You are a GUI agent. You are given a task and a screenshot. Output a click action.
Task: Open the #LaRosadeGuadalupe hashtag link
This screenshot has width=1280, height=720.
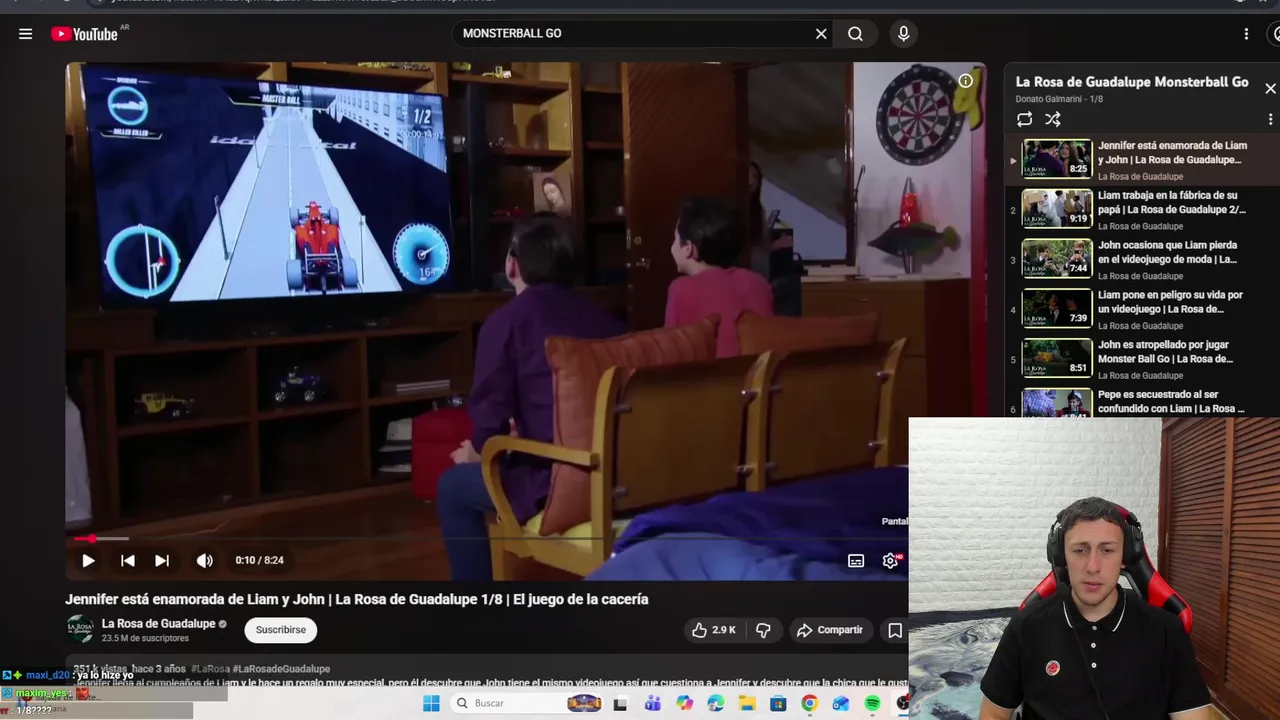282,669
